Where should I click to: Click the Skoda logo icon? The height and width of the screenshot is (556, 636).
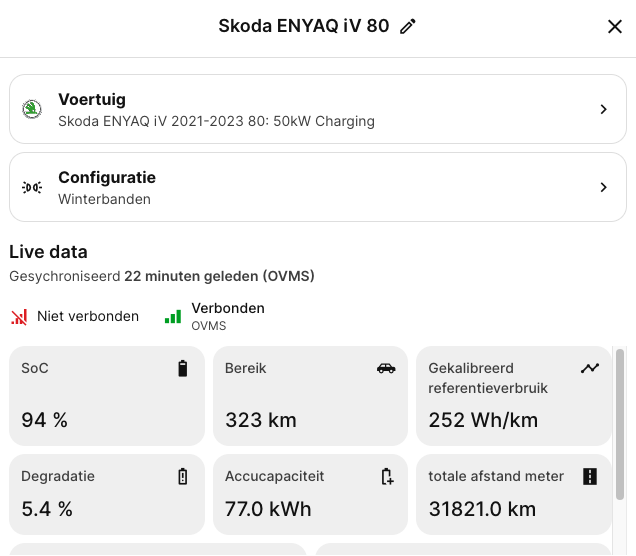tap(32, 109)
